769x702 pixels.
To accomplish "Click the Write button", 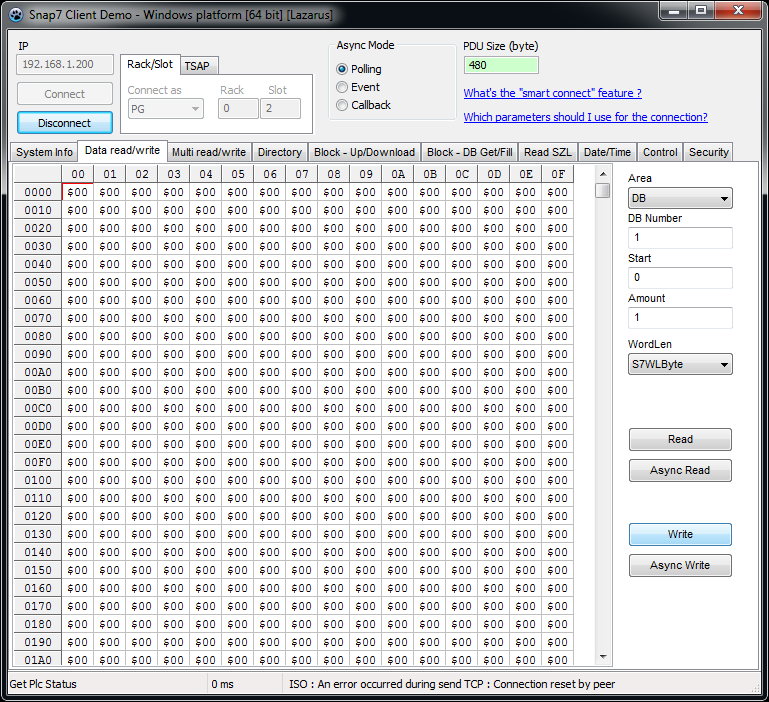I will [680, 534].
